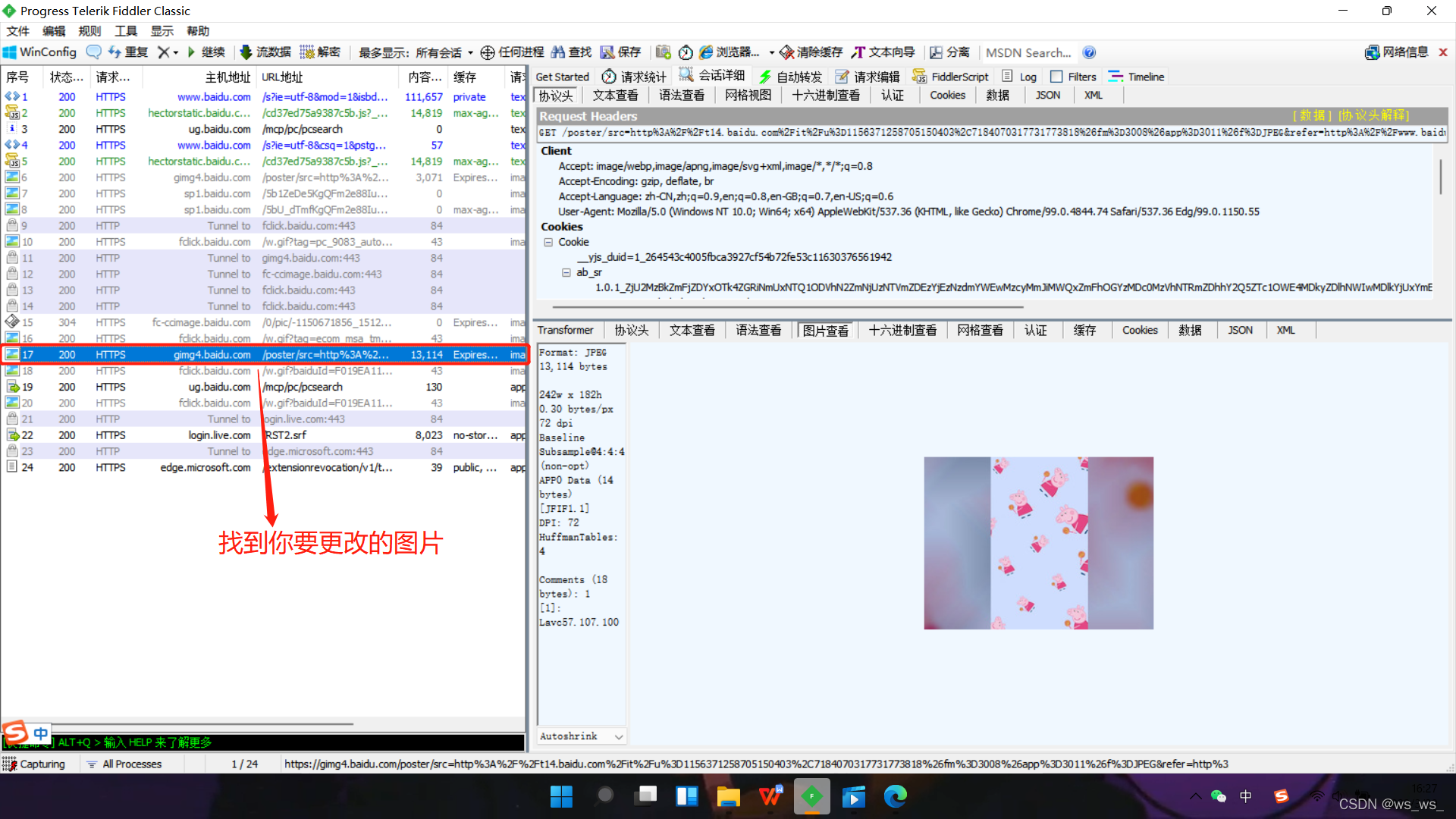Click the comment speech bubble icon
Image resolution: width=1456 pixels, height=819 pixels.
click(93, 52)
